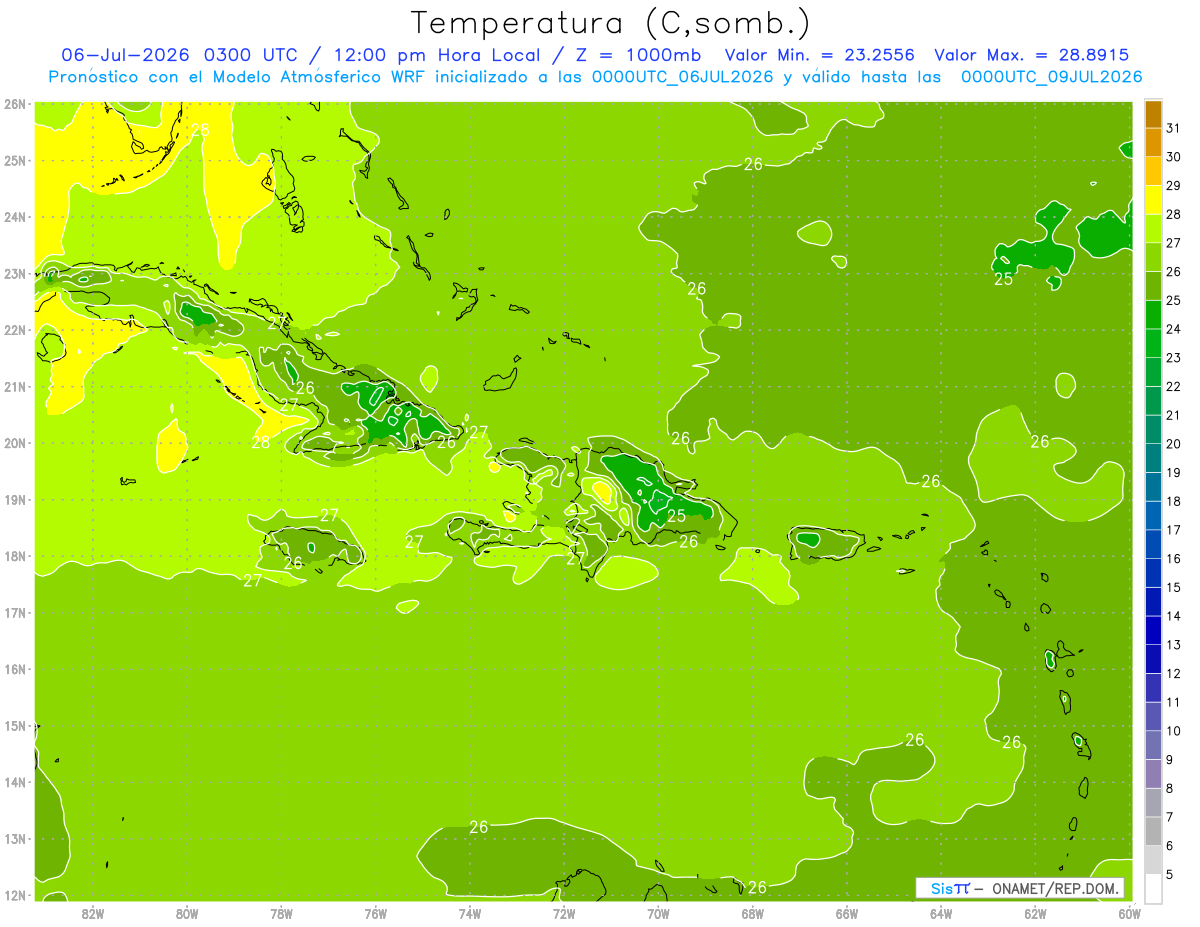Click the '78W' longitude axis label
This screenshot has height=927, width=1200.
point(281,913)
